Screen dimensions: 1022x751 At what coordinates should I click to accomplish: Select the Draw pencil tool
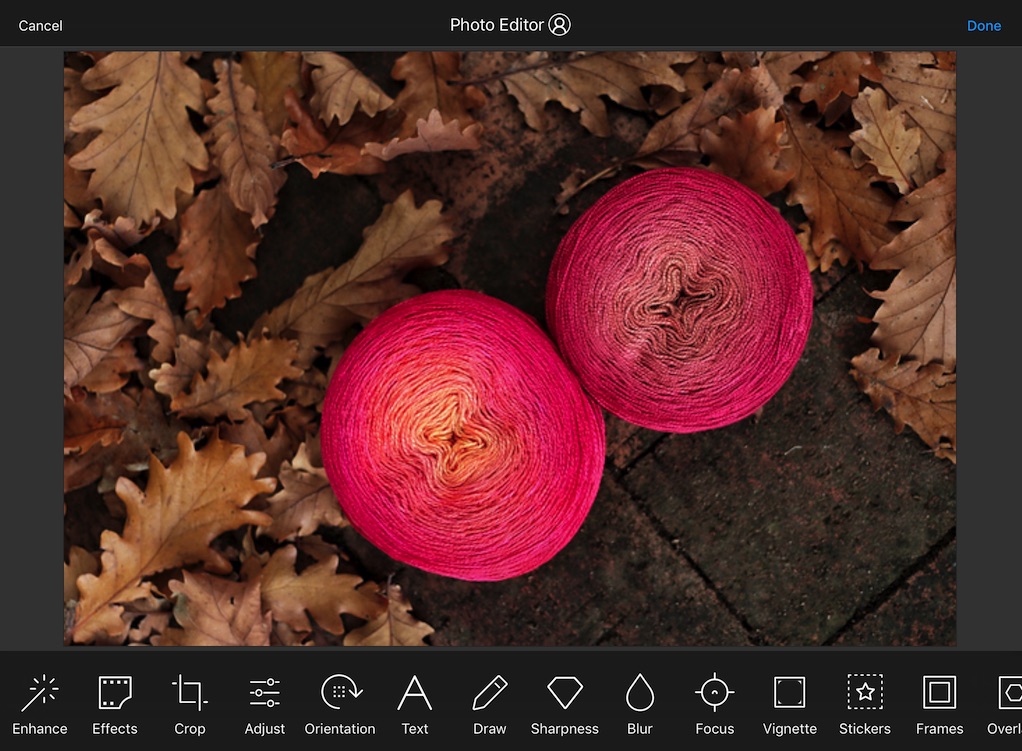[489, 704]
